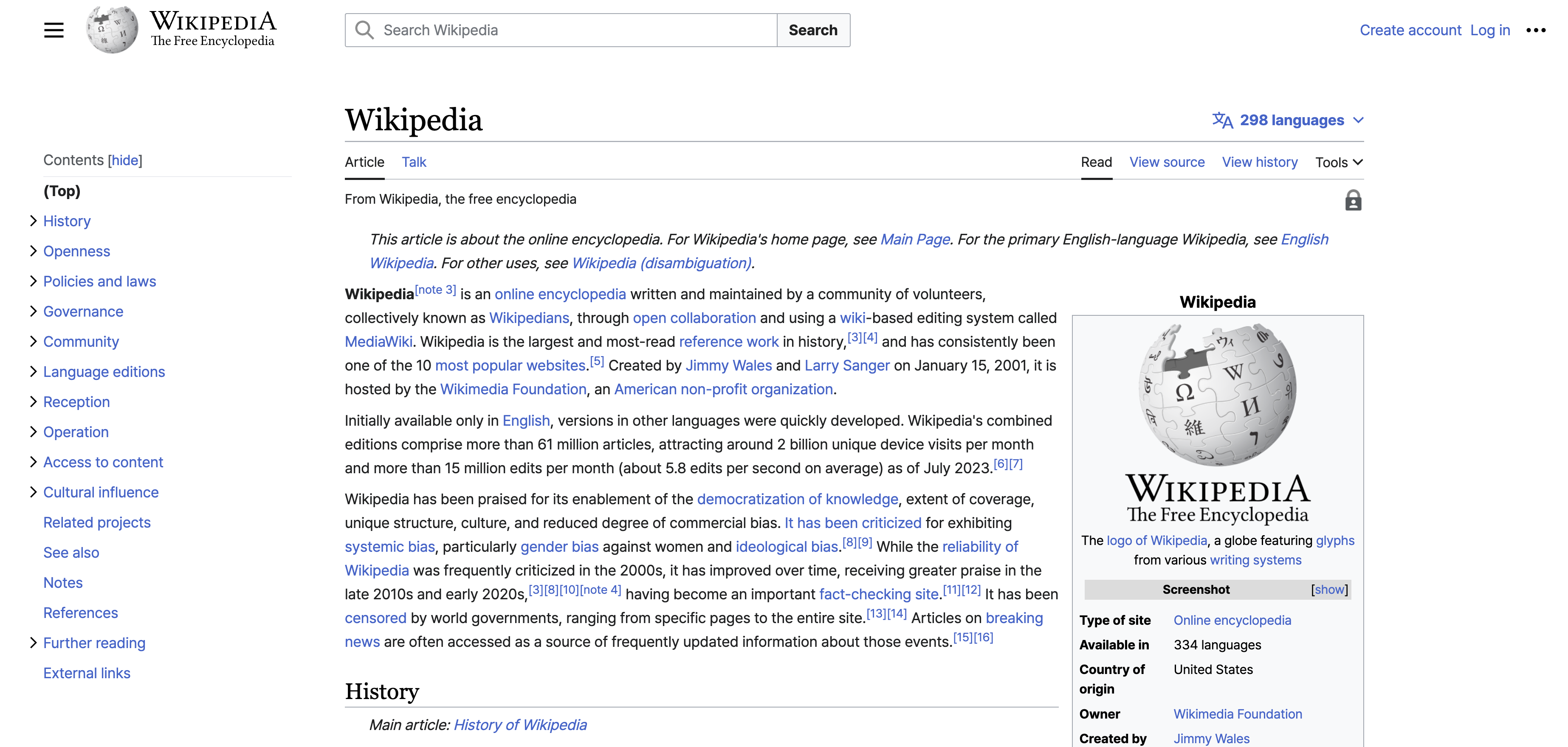The height and width of the screenshot is (747, 1568).
Task: Show the Screenshot section in infobox
Action: click(1329, 590)
